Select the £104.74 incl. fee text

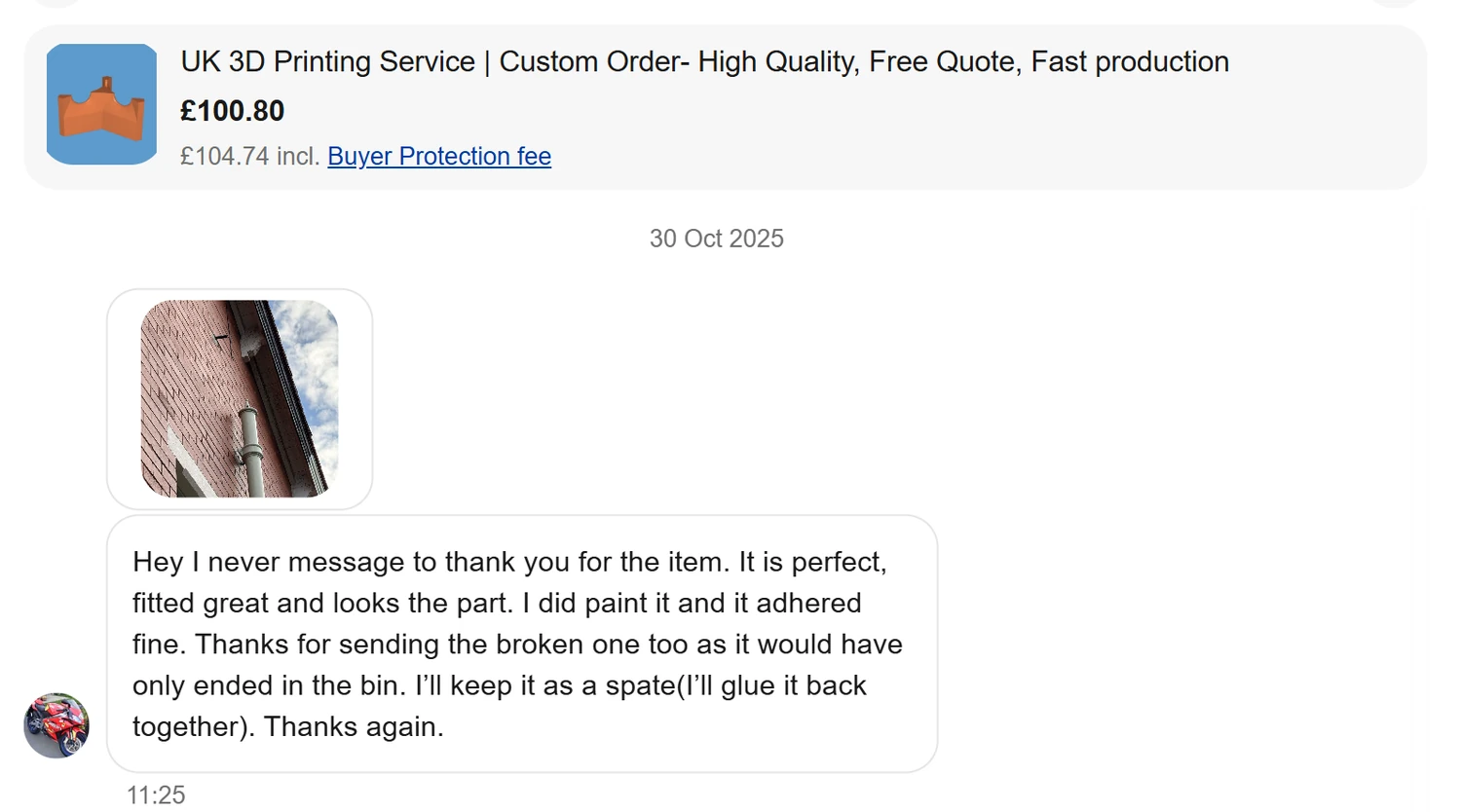(247, 156)
